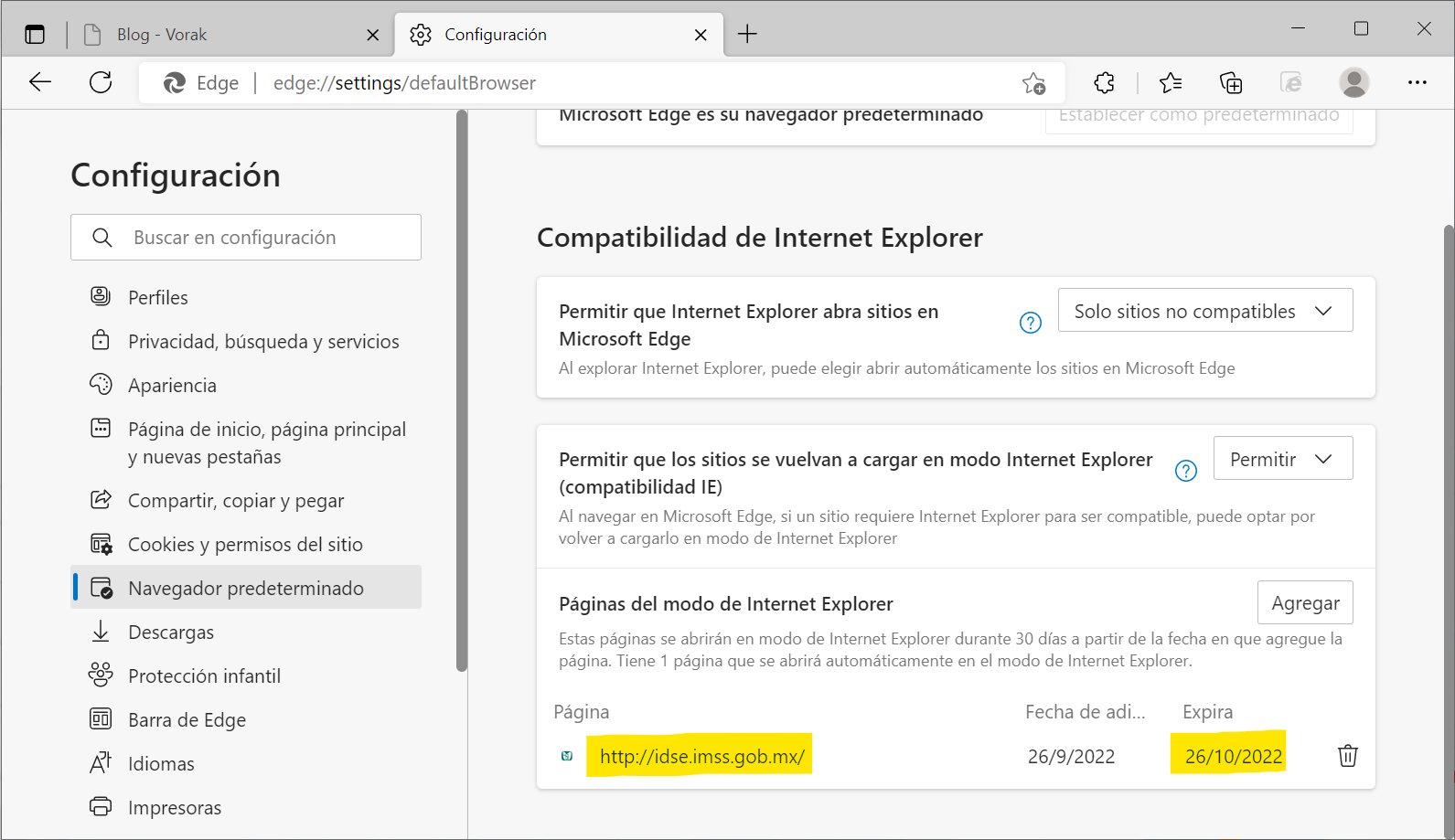
Task: Open Barra de Edge section
Action: [x=246, y=720]
